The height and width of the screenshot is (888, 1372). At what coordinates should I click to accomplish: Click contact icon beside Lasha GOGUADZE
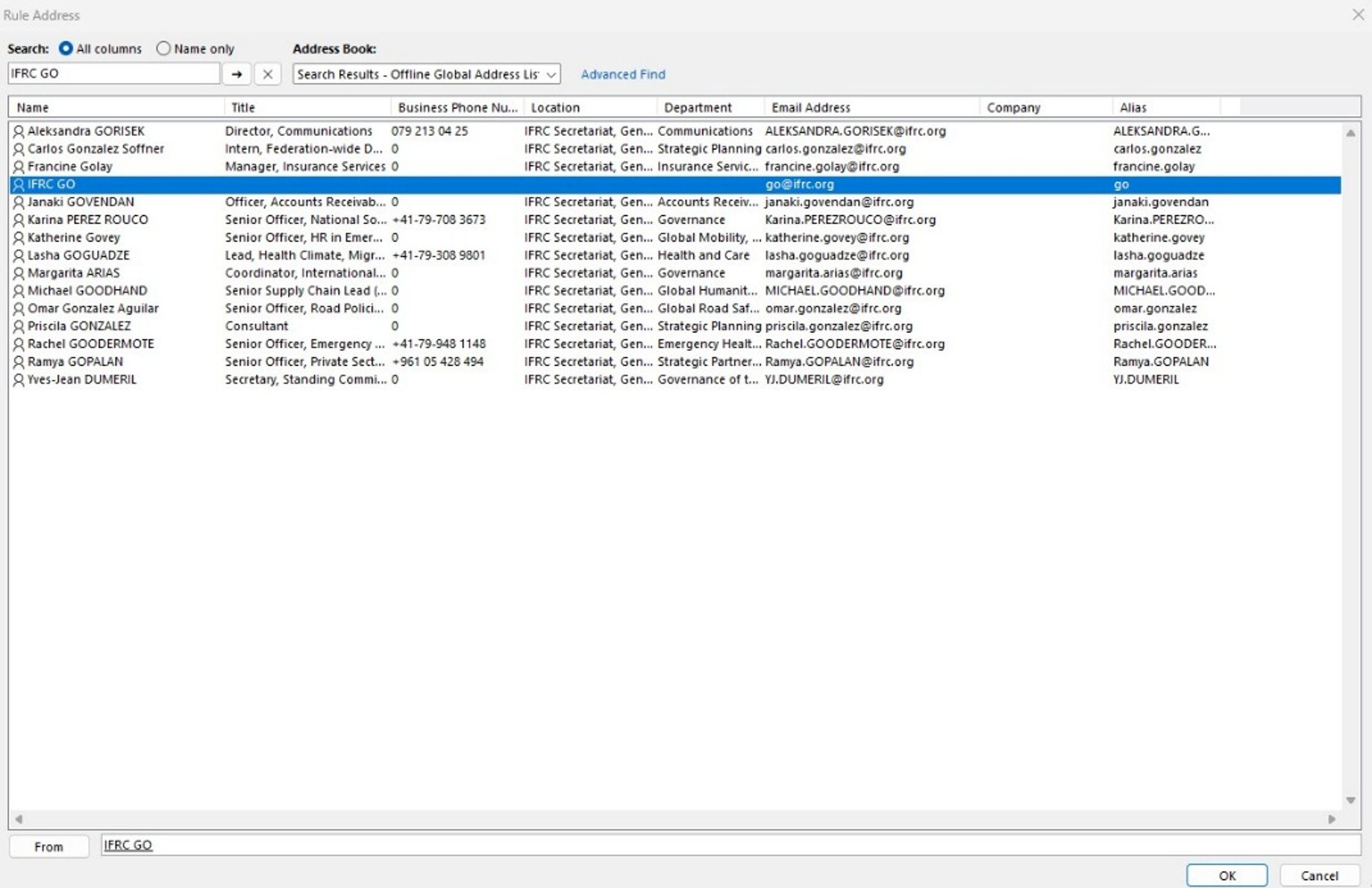pos(19,255)
